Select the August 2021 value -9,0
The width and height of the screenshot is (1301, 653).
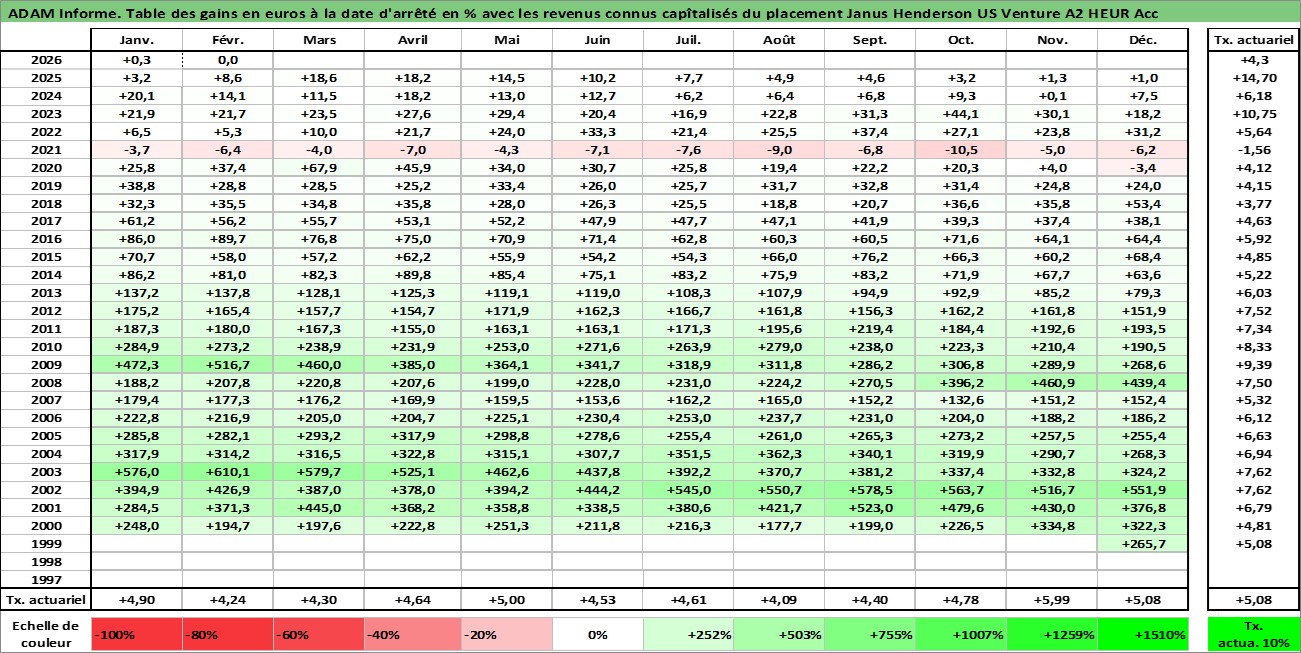[778, 149]
